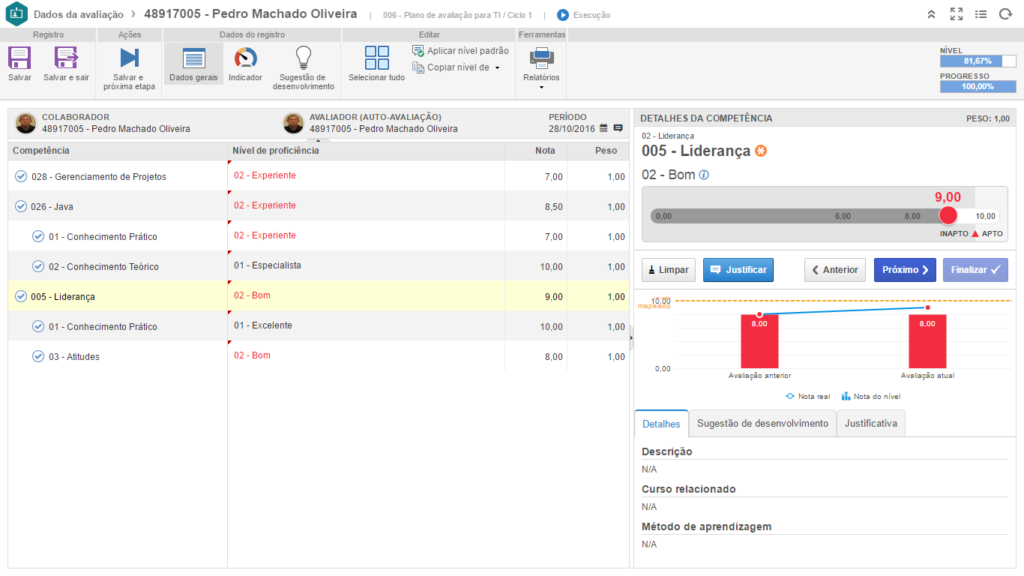Toggle check circle for 026 - Java

pyautogui.click(x=21, y=206)
